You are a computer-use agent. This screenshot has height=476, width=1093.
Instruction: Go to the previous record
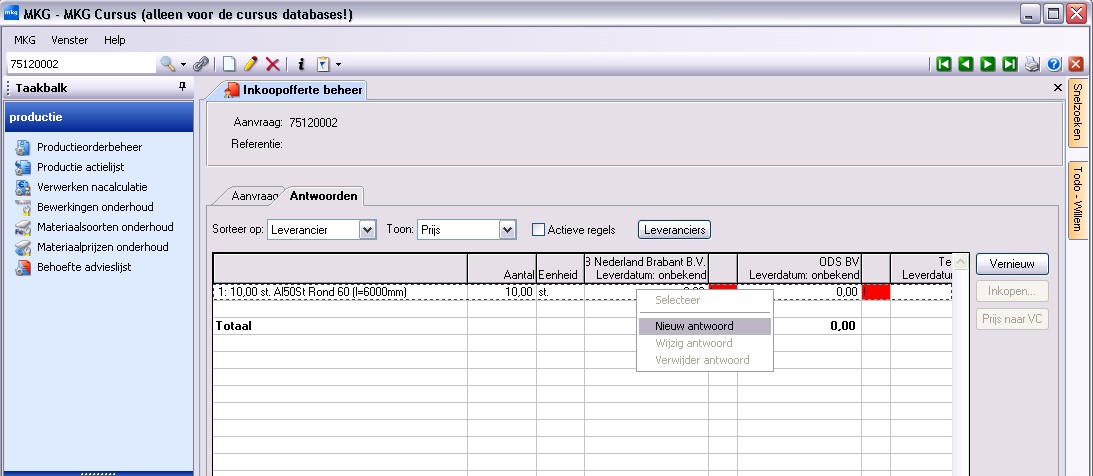point(965,64)
